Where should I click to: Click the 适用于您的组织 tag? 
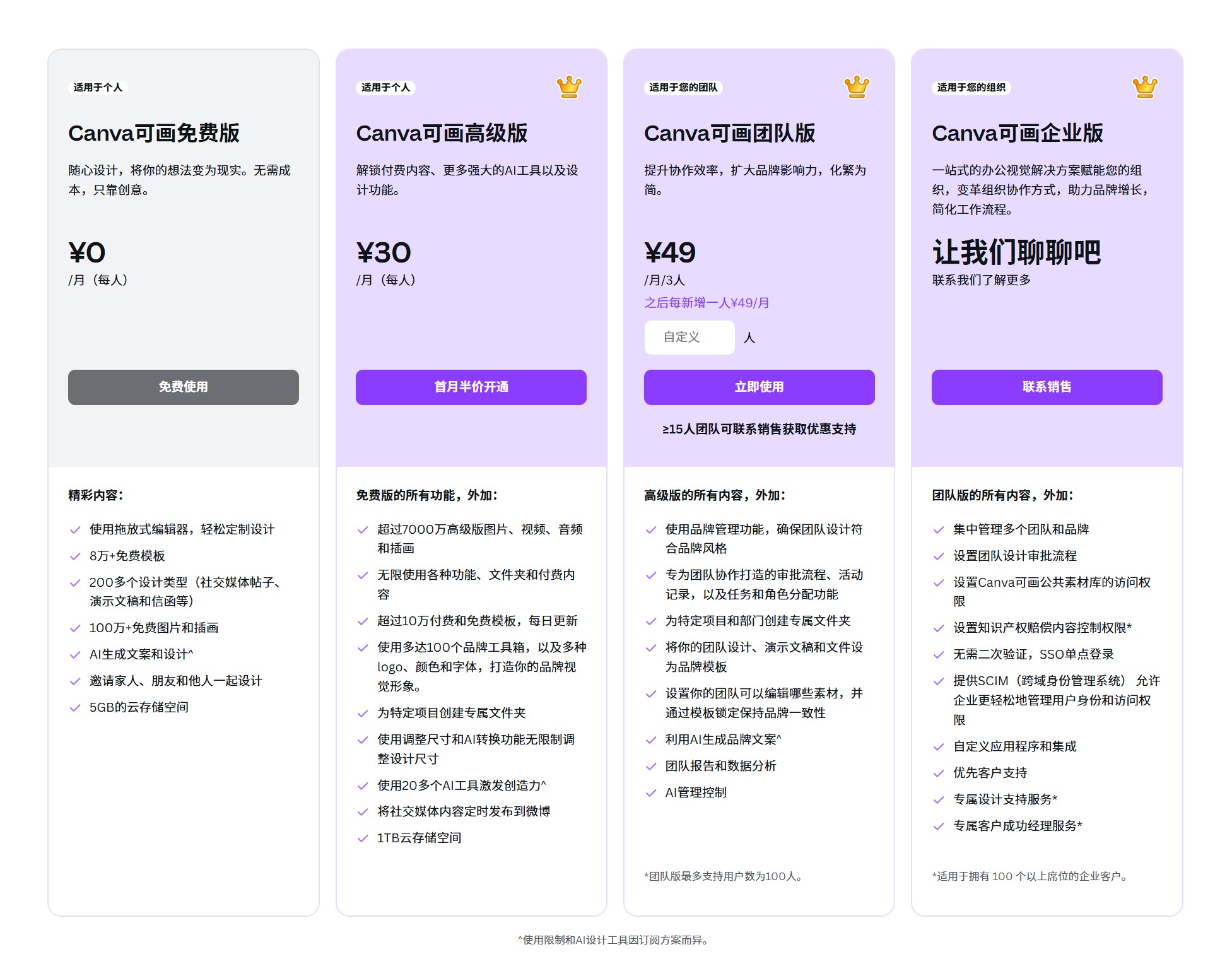pos(971,88)
